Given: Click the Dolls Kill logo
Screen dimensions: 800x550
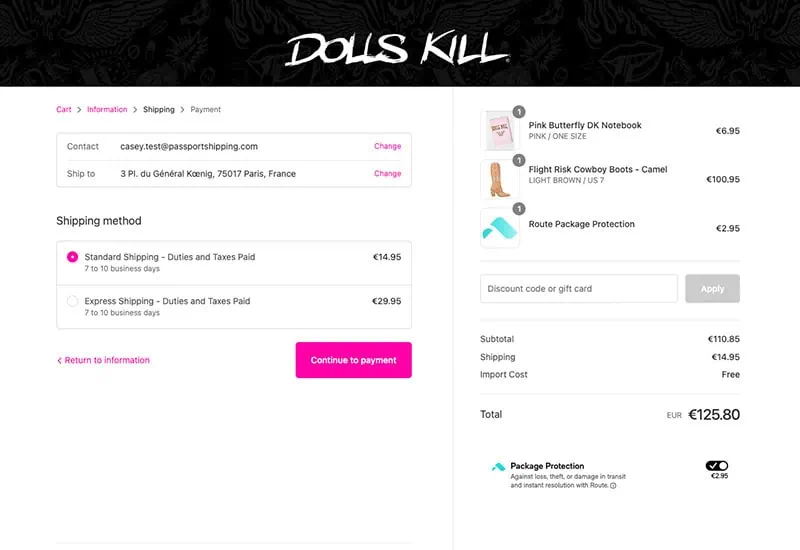Looking at the screenshot, I should tap(397, 49).
